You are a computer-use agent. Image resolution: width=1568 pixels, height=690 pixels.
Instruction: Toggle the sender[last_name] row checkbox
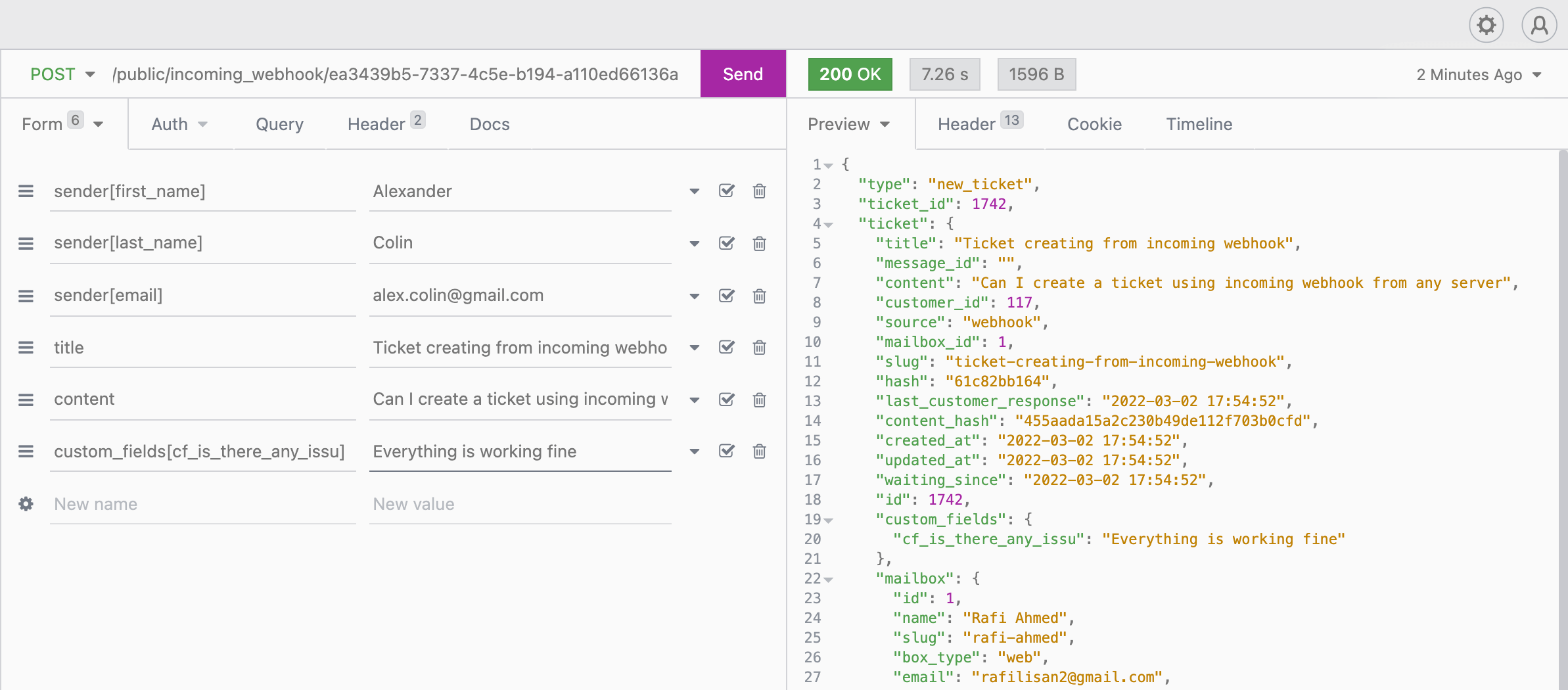[x=726, y=242]
